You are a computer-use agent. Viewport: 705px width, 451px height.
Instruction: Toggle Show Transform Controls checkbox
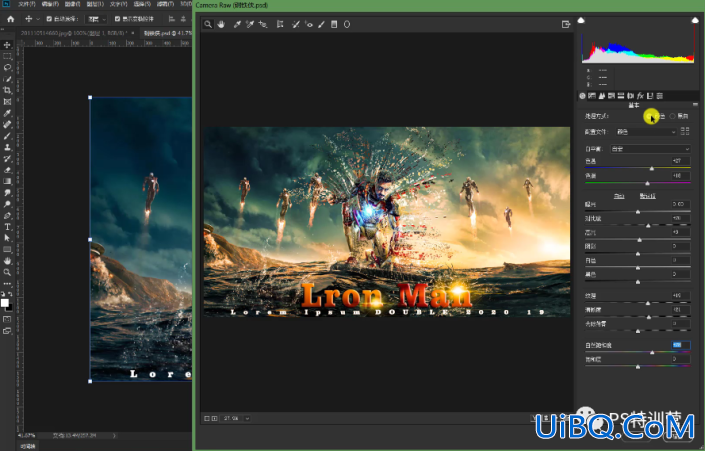(117, 19)
